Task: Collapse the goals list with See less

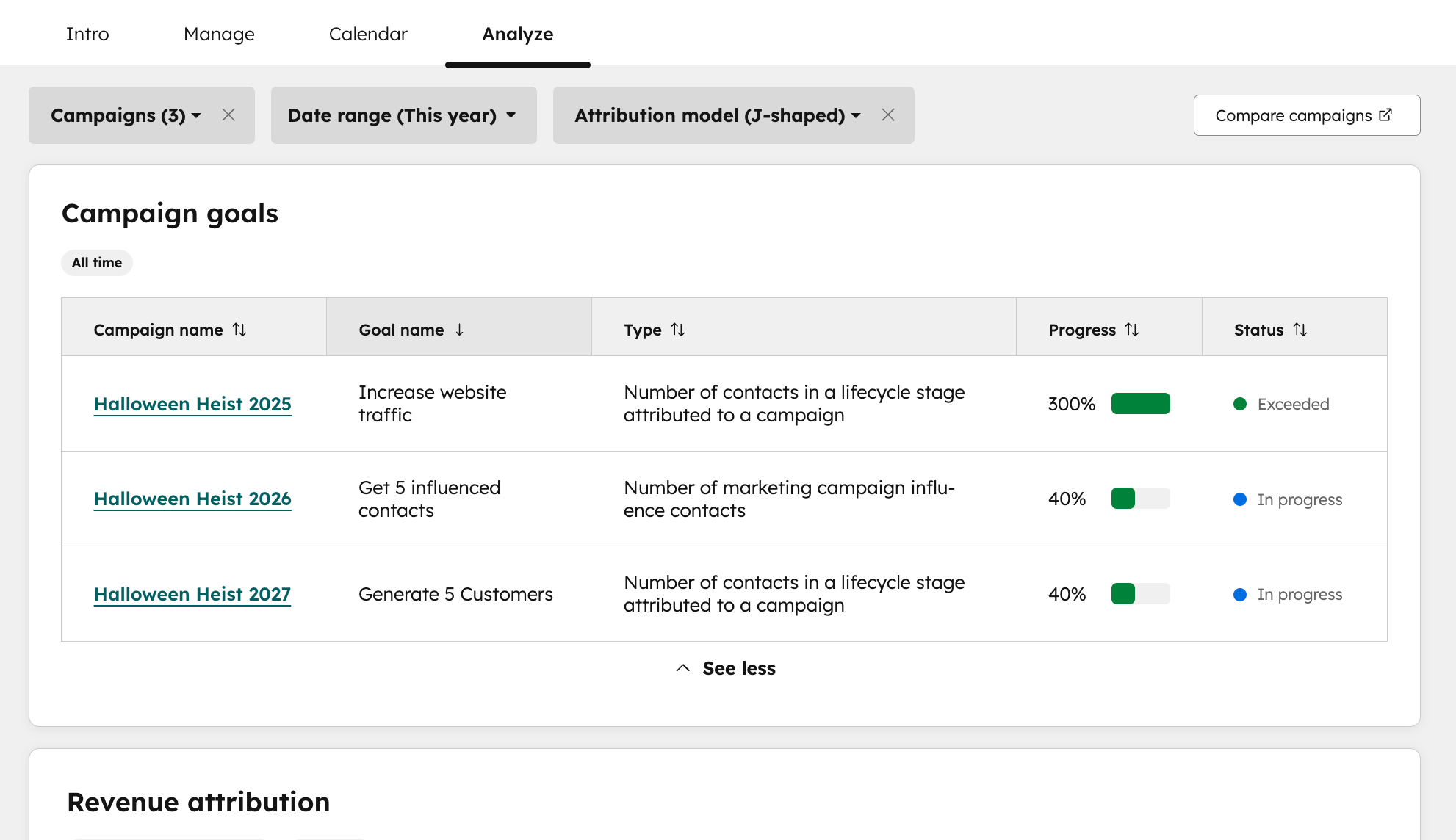Action: coord(724,668)
